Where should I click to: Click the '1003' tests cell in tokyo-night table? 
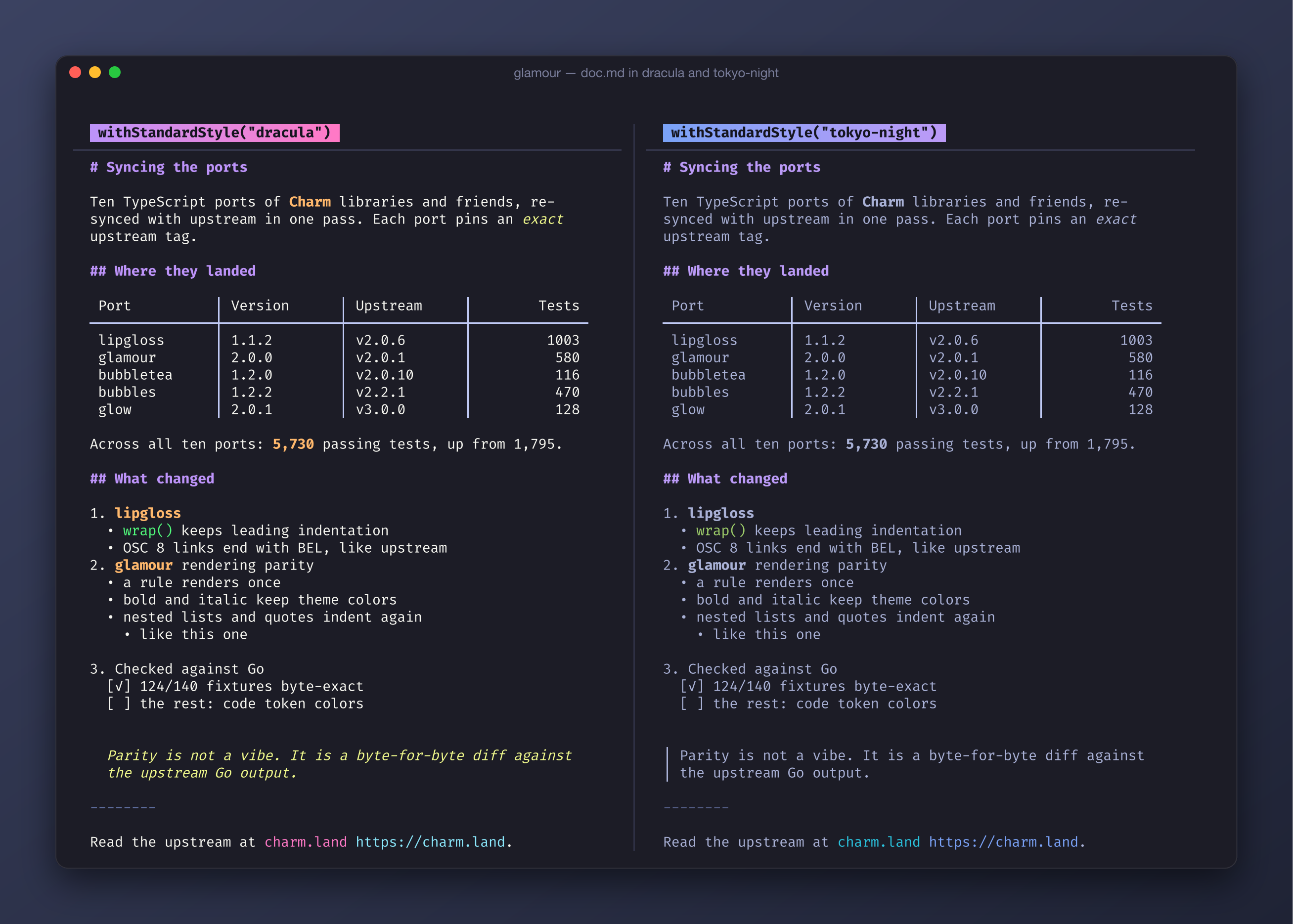1136,340
